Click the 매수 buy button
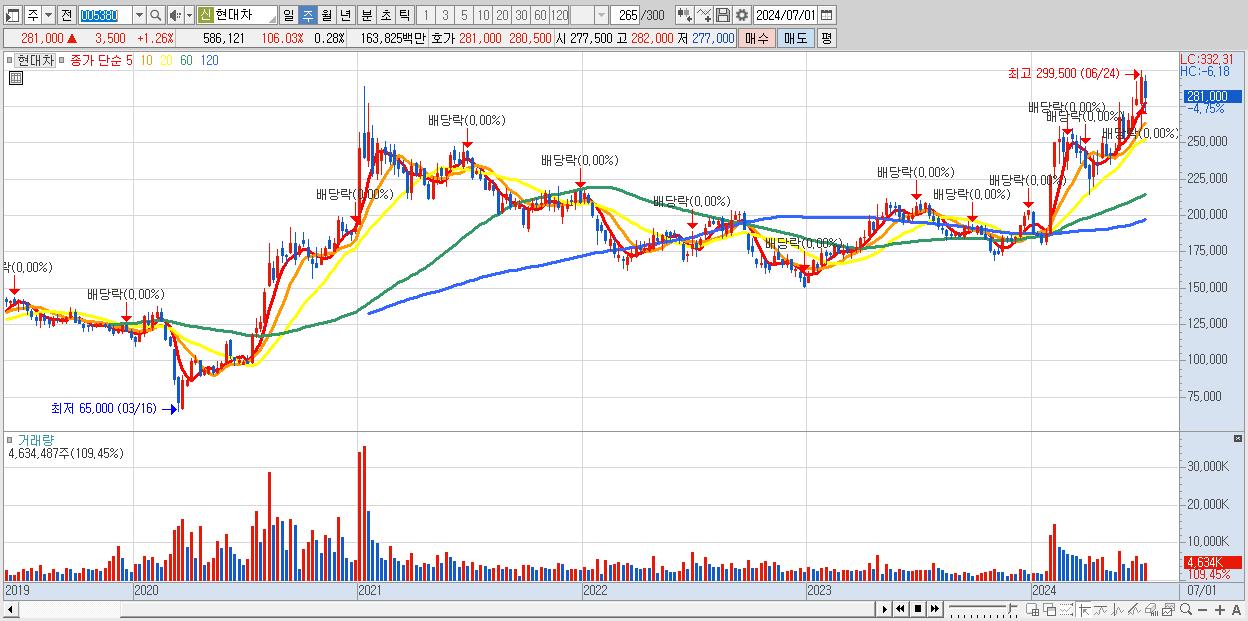Viewport: 1248px width, 621px height. tap(757, 38)
